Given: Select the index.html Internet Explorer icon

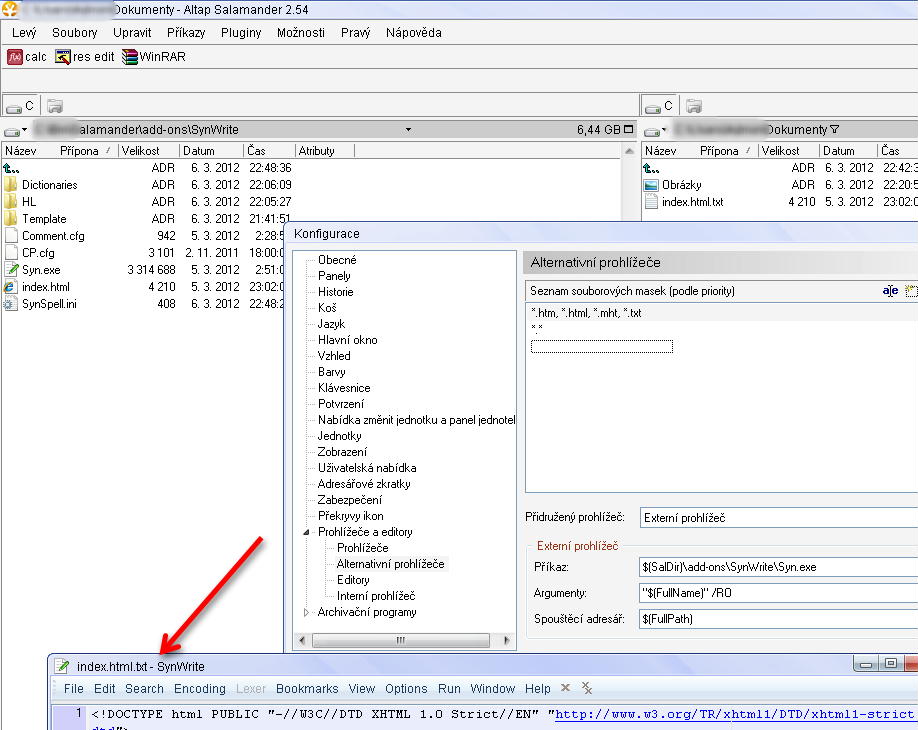Looking at the screenshot, I should pyautogui.click(x=11, y=287).
